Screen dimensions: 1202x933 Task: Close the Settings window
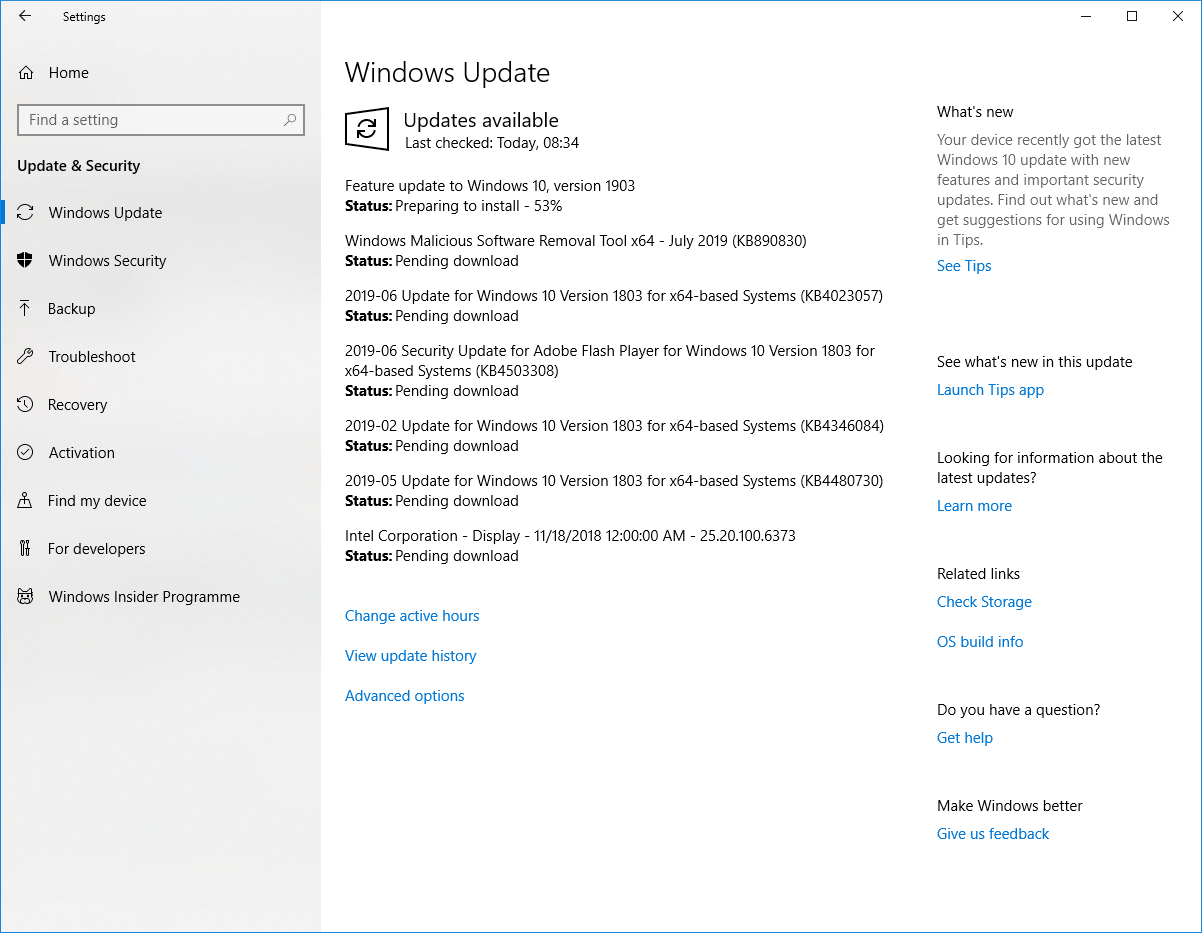pyautogui.click(x=1178, y=16)
